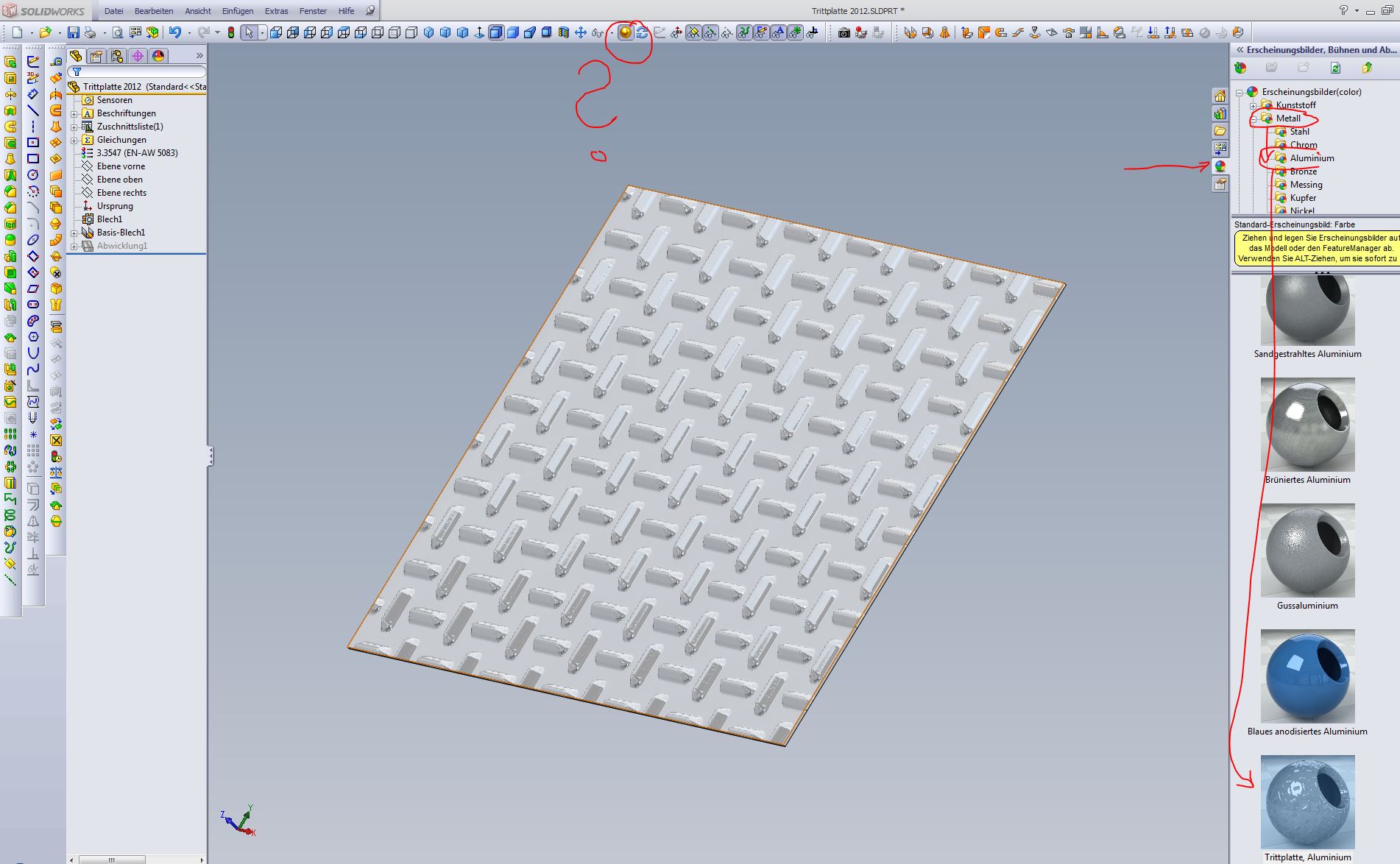Open the Einfügen menu
Viewport: 1400px width, 864px height.
point(238,11)
